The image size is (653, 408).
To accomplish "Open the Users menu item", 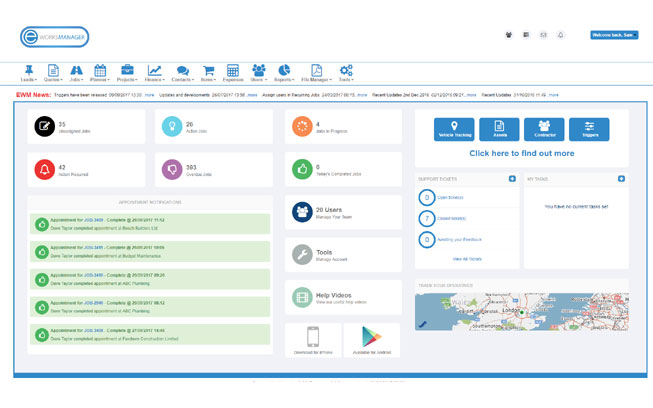I will 258,73.
